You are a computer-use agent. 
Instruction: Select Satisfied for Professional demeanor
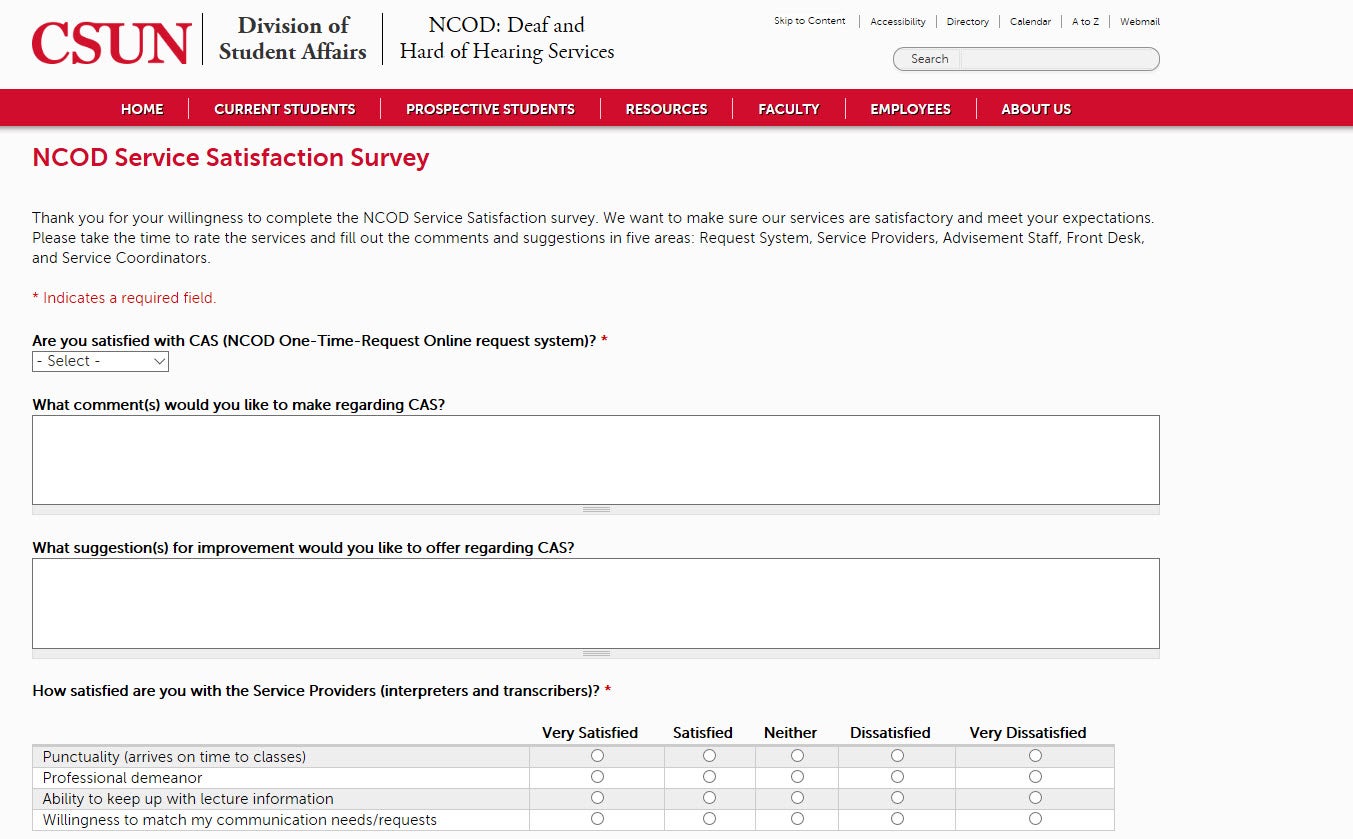709,777
